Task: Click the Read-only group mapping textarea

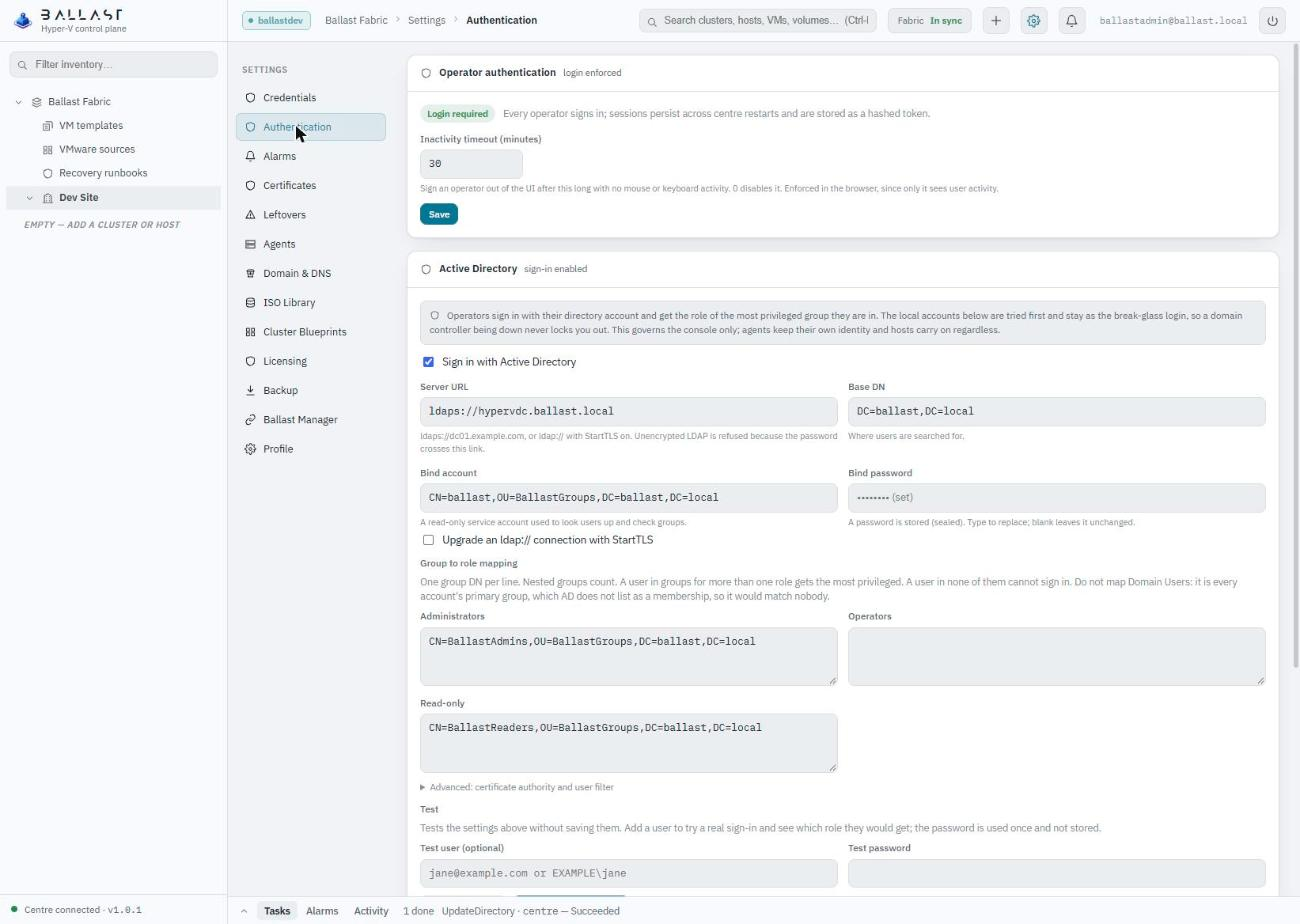Action: pyautogui.click(x=629, y=743)
